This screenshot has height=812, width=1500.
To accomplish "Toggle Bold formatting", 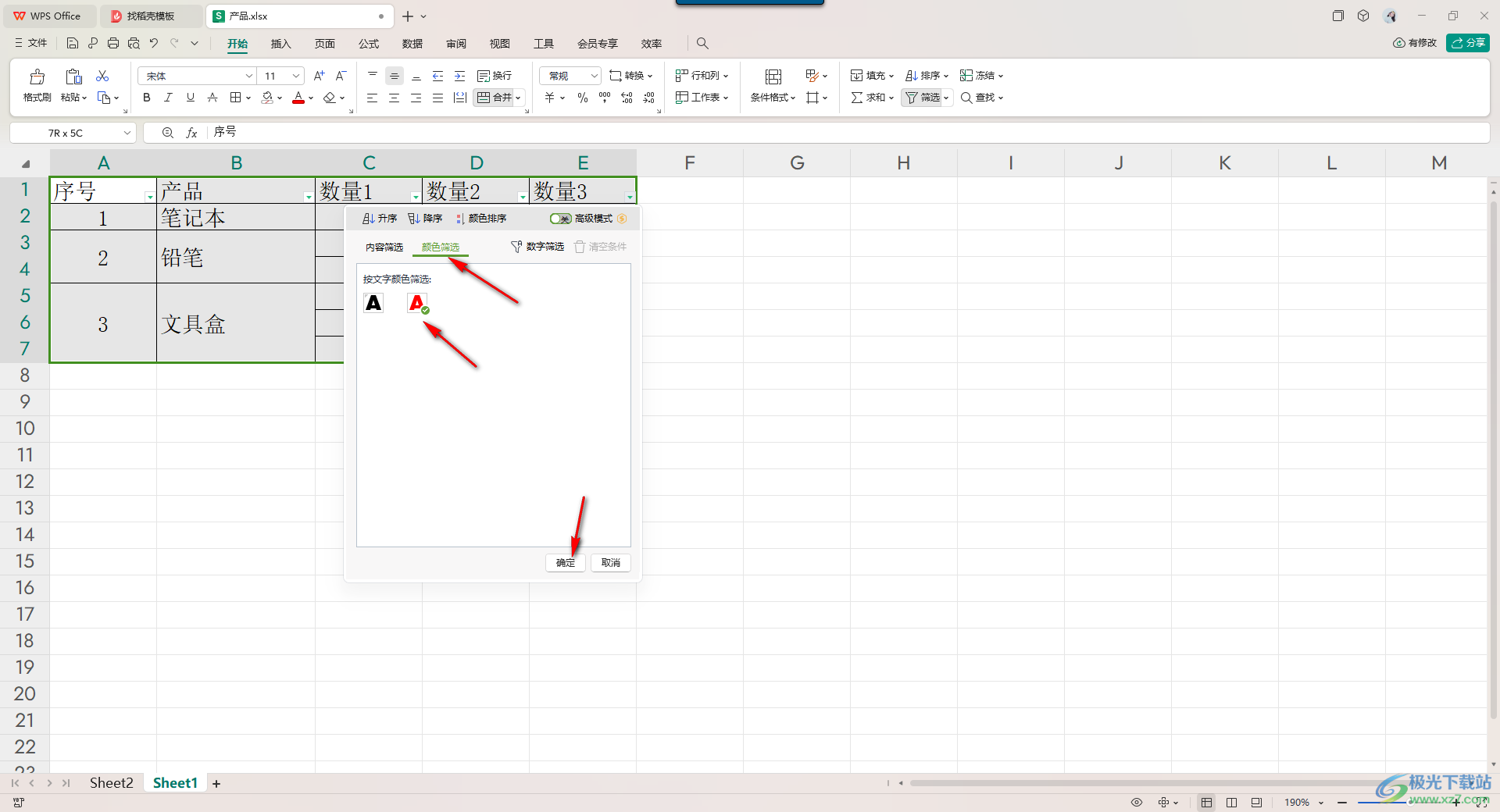I will 146,98.
